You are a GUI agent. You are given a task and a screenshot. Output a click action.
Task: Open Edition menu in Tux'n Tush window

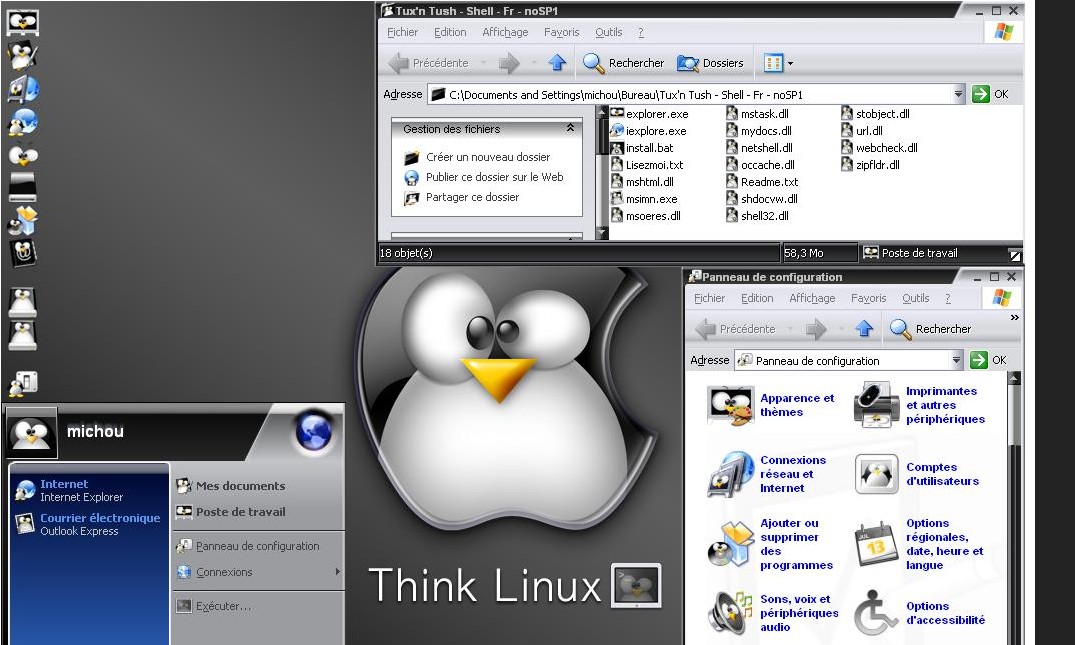pos(450,32)
